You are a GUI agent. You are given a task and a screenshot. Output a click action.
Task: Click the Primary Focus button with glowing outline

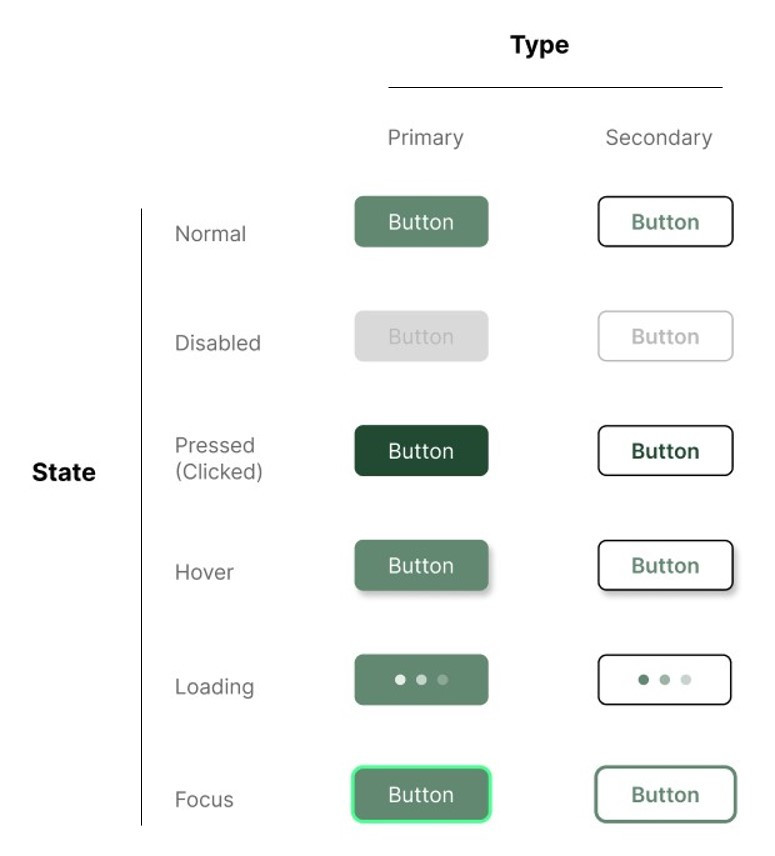click(421, 794)
